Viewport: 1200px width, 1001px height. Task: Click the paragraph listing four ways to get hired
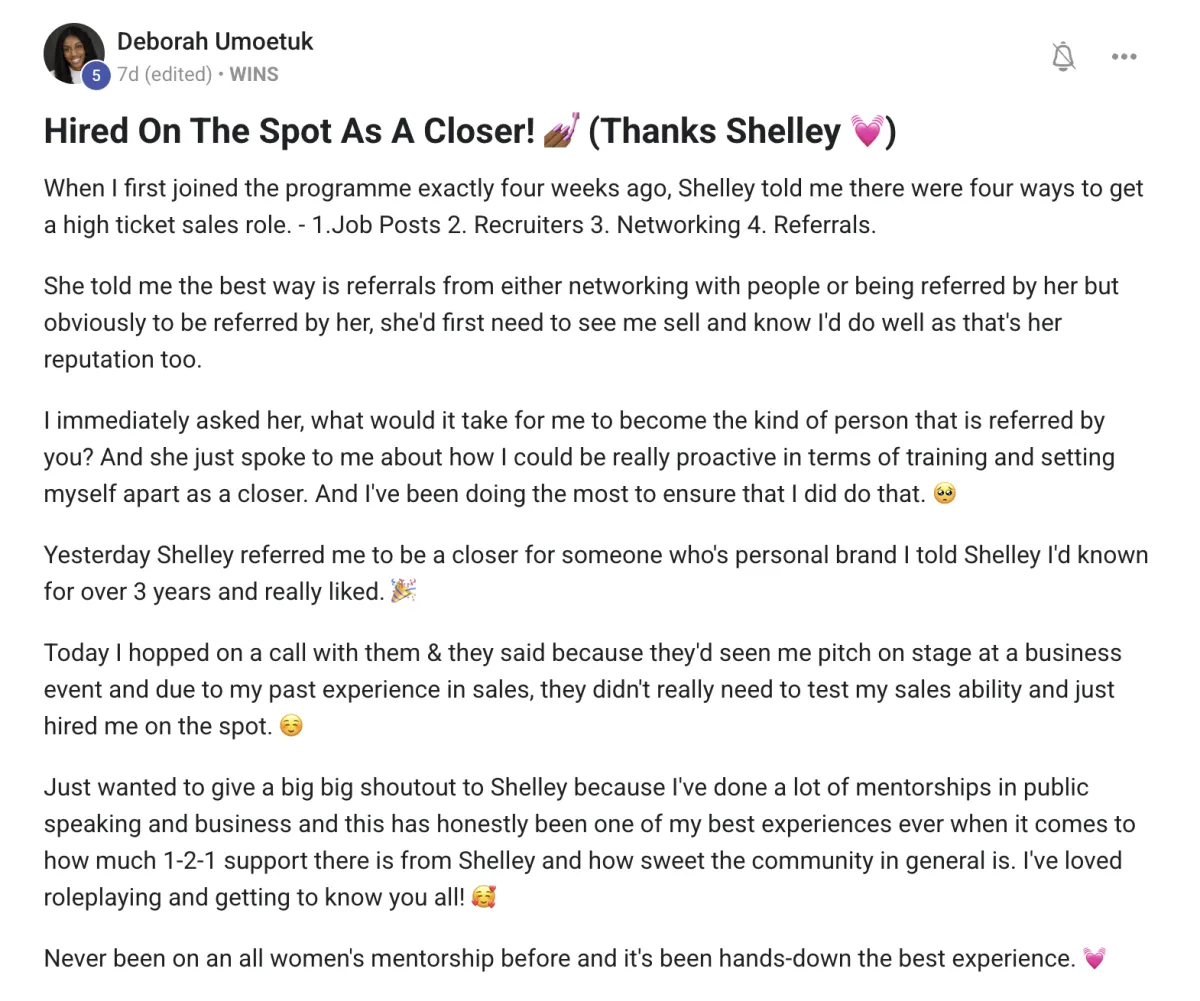594,207
